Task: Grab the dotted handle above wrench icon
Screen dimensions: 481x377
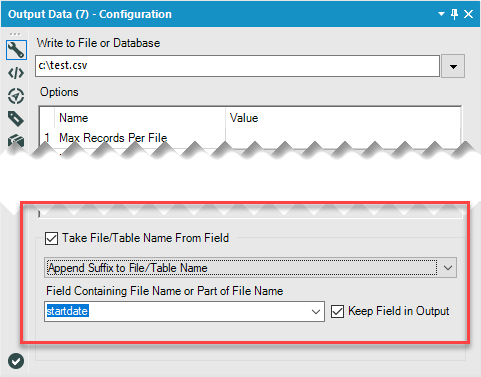Action: pyautogui.click(x=15, y=34)
